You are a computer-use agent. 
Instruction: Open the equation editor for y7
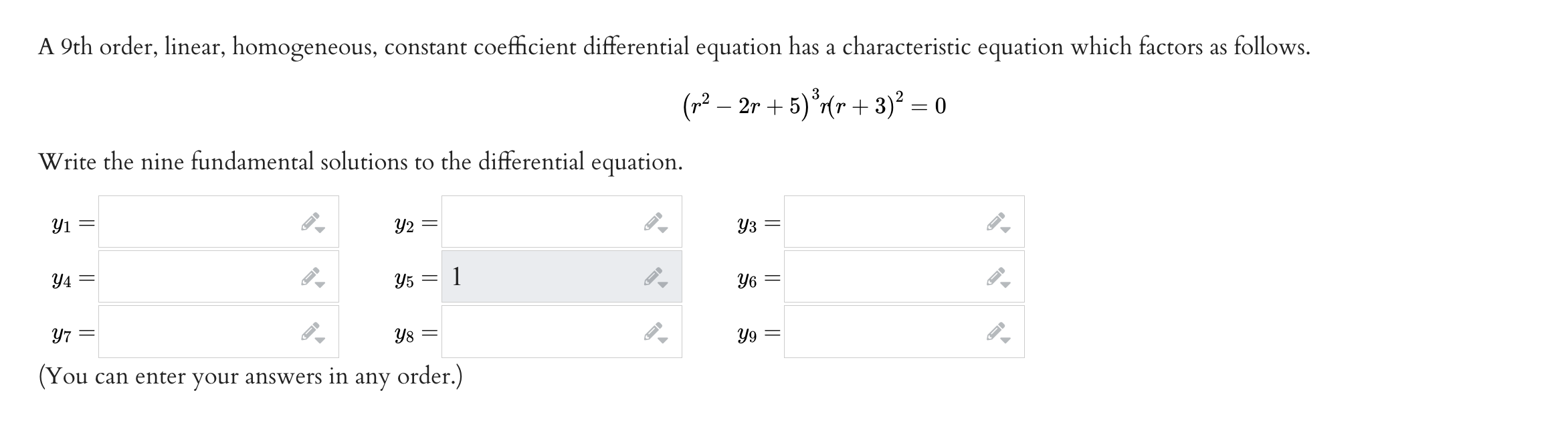point(311,331)
